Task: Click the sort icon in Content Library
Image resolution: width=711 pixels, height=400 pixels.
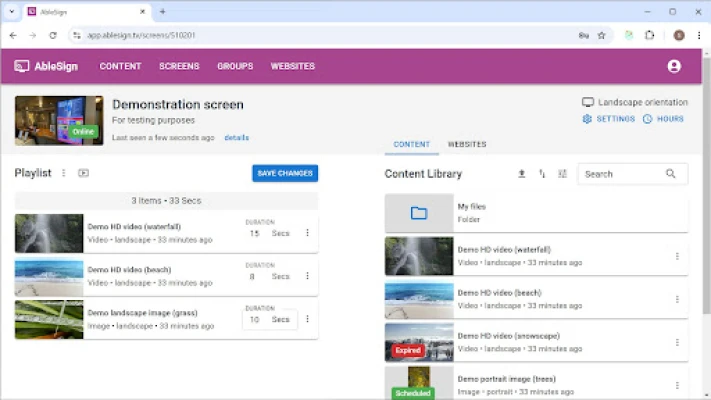Action: pos(542,174)
